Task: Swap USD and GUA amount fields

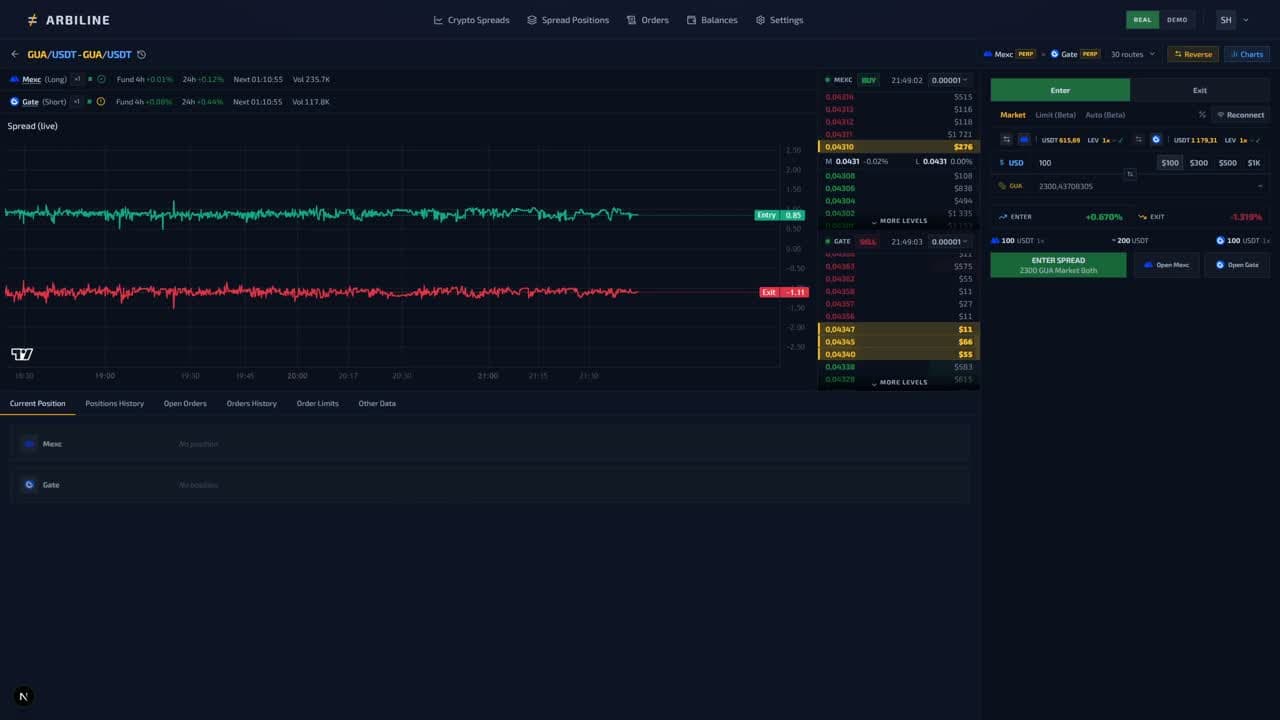Action: pos(1130,174)
